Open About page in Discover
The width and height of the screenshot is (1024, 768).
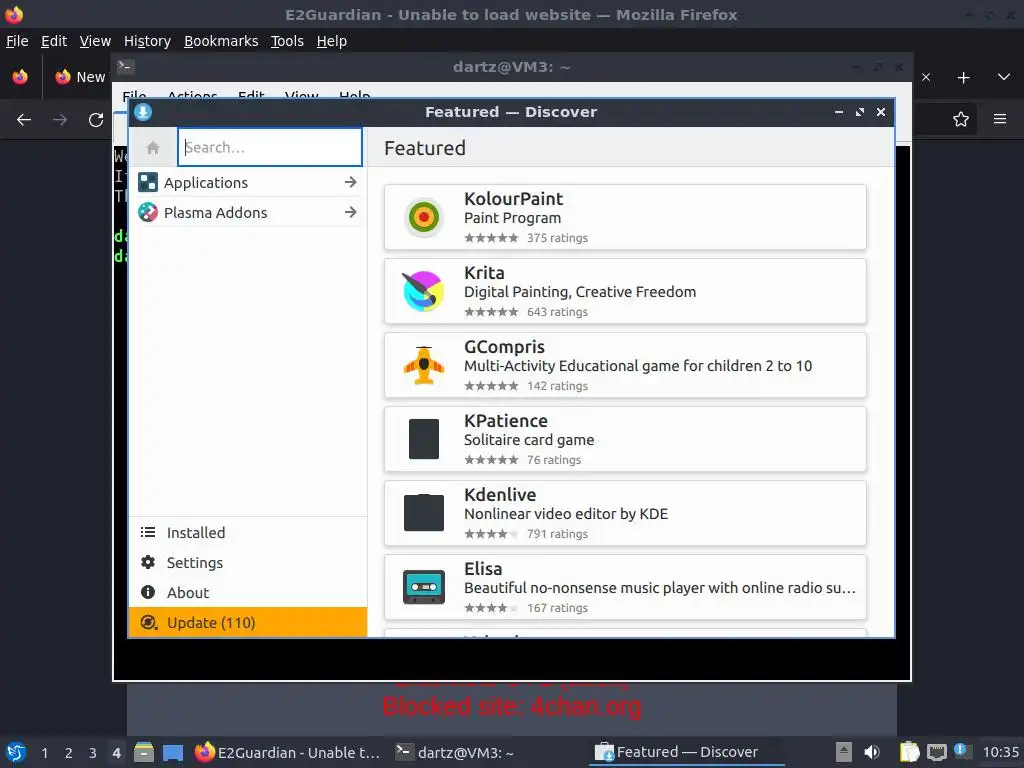(248, 592)
